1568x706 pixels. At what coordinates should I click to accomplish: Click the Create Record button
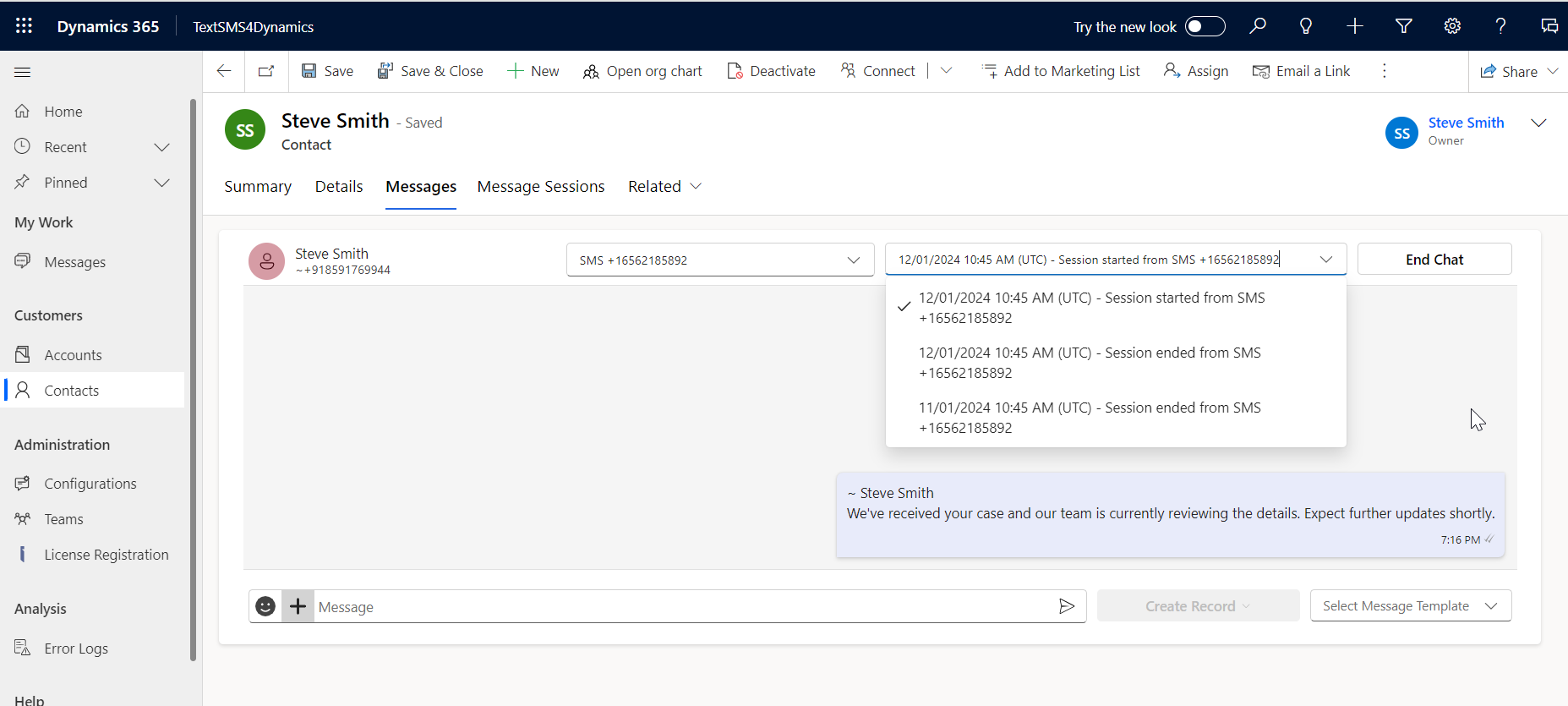click(x=1198, y=606)
